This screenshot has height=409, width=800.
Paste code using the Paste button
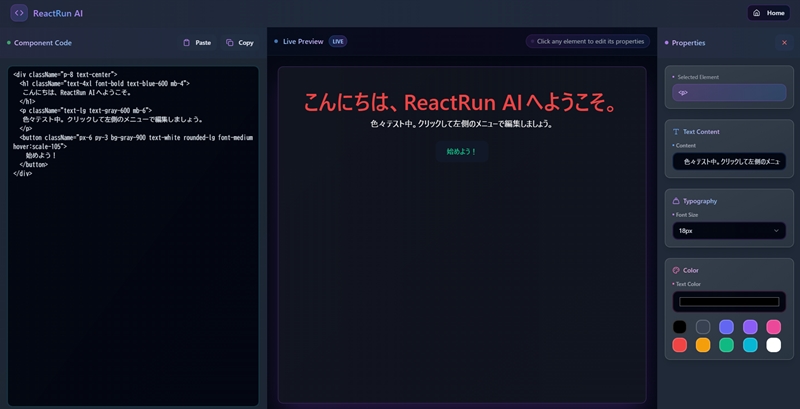197,43
